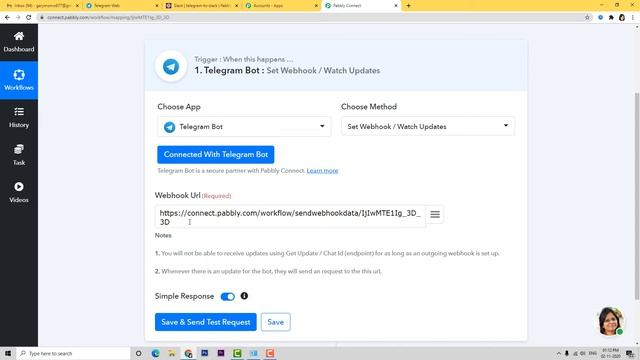Open Cortana circle on the taskbar
Screen dimensions: 640x360
pos(139,353)
